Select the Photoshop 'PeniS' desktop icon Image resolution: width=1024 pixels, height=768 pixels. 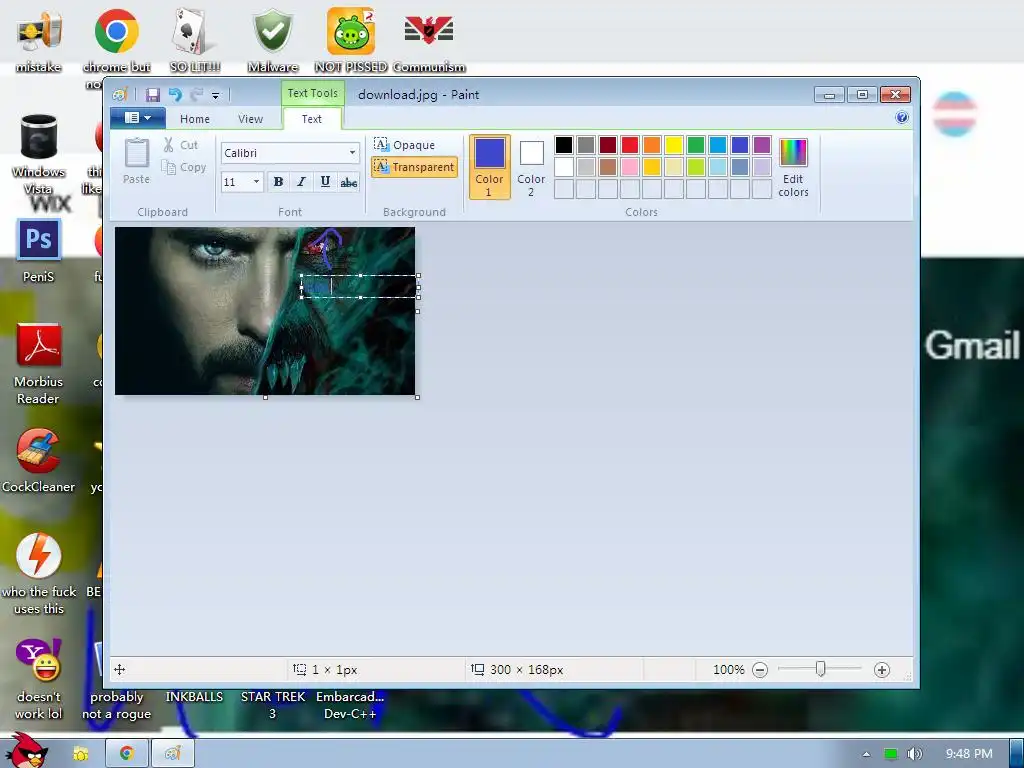(x=39, y=251)
